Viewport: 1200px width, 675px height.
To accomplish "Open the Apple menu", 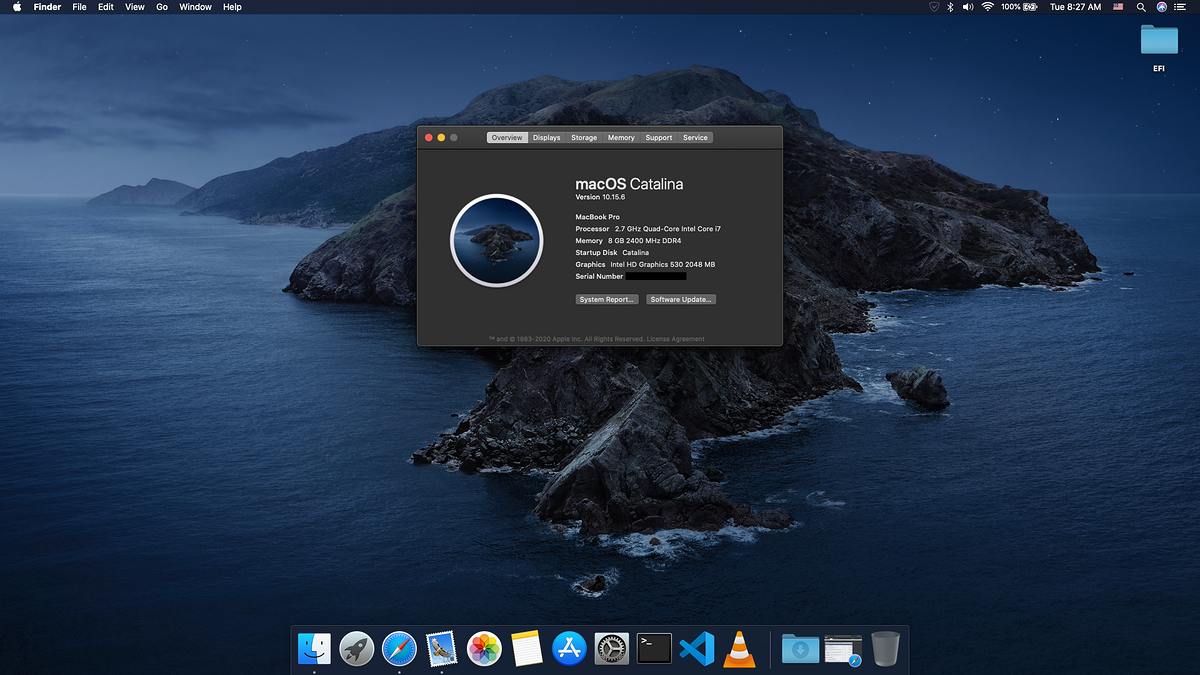I will coord(16,7).
